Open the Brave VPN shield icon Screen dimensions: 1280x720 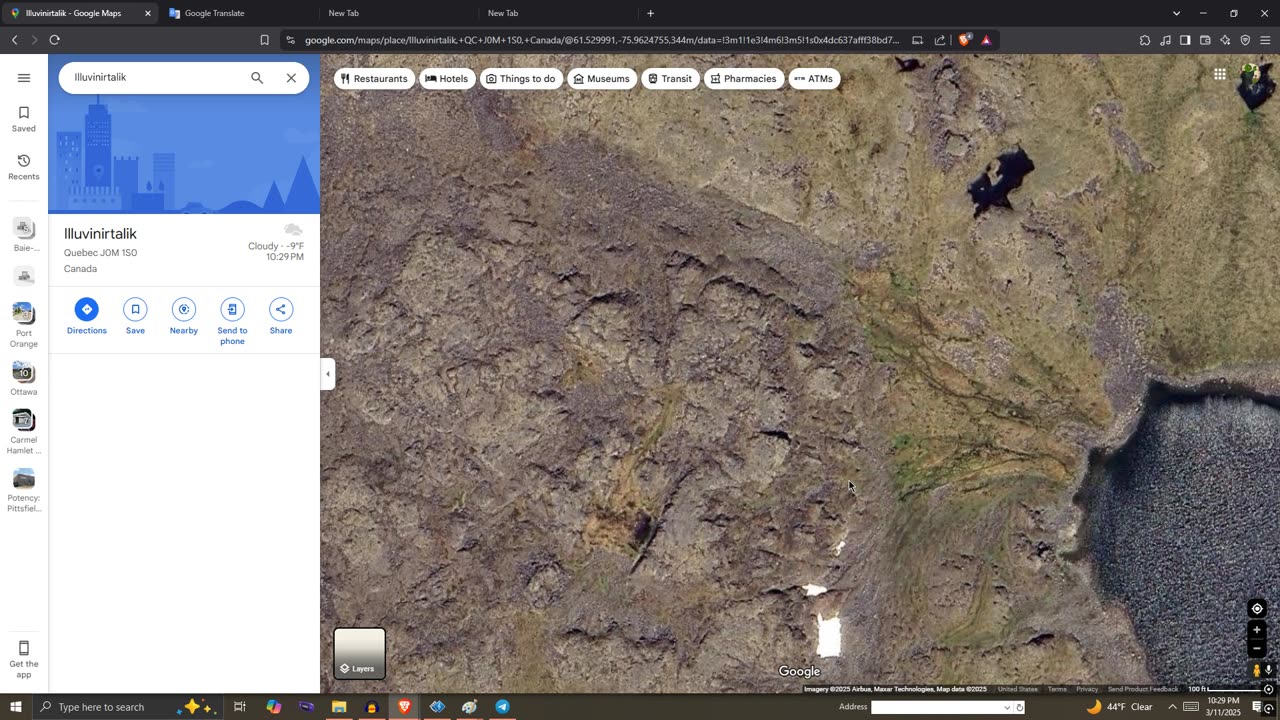coord(1245,40)
